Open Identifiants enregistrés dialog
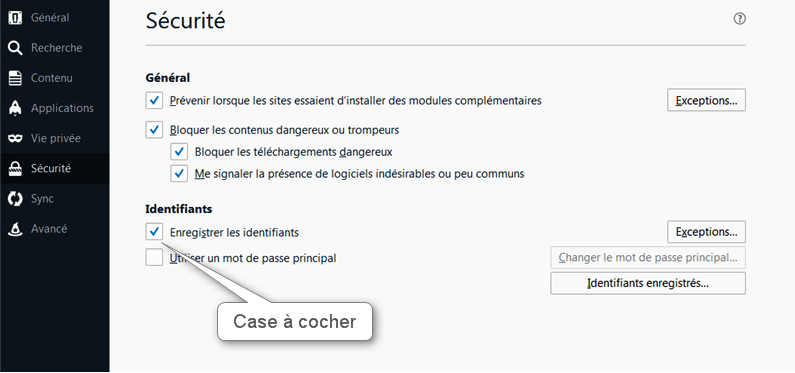The height and width of the screenshot is (373, 795). click(648, 283)
